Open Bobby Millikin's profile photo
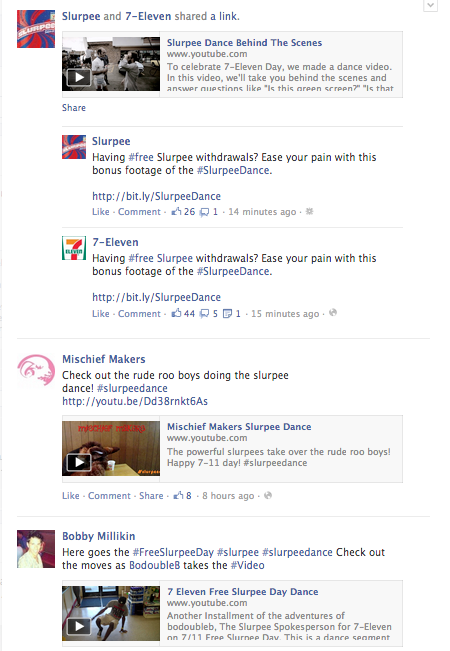This screenshot has height=651, width=450. coord(36,549)
